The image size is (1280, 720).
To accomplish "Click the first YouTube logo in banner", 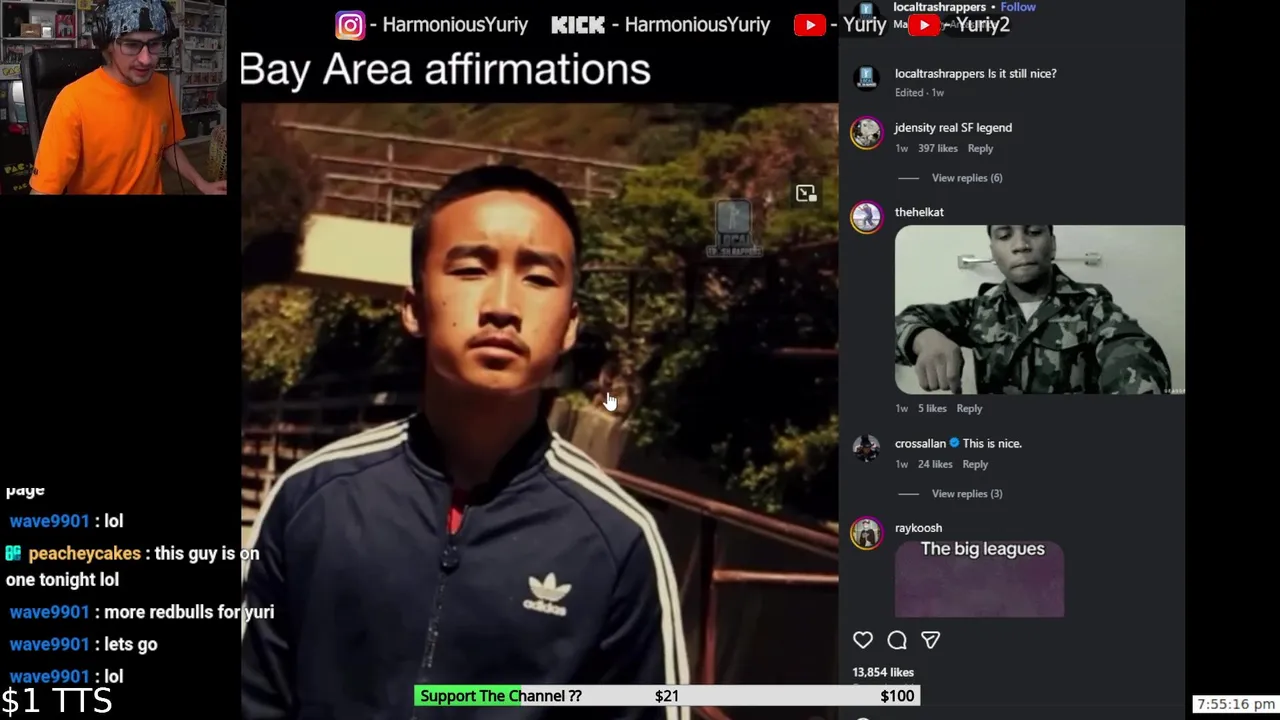I will point(810,25).
